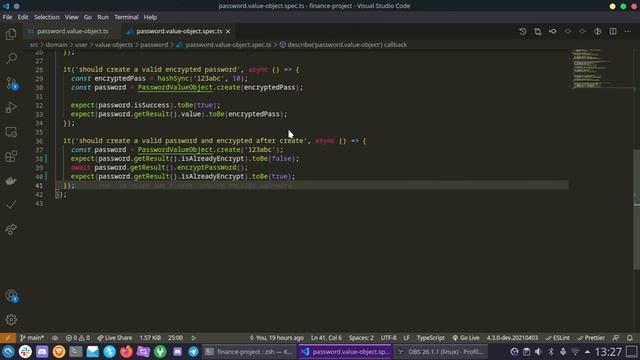The image size is (640, 360).
Task: Expand the 'user' breadcrumb segment
Action: tap(81, 45)
